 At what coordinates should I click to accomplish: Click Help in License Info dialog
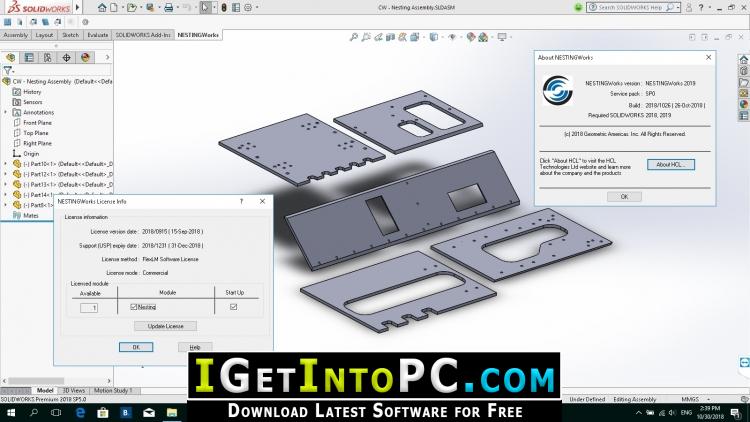point(195,347)
